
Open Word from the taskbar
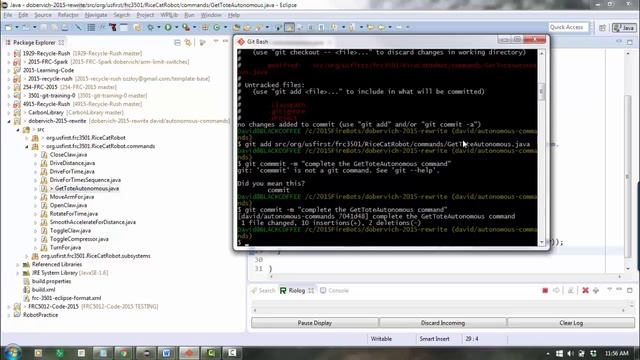[167, 353]
